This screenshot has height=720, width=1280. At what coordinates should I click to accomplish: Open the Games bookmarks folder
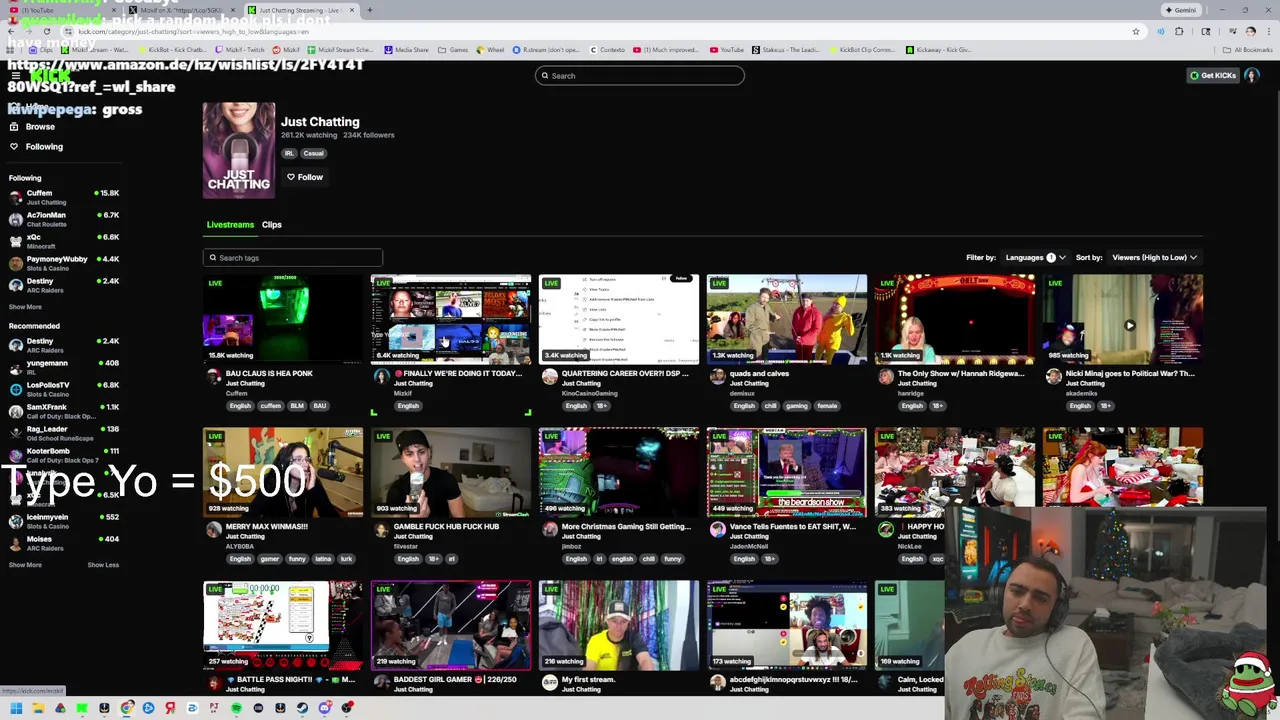coord(452,50)
